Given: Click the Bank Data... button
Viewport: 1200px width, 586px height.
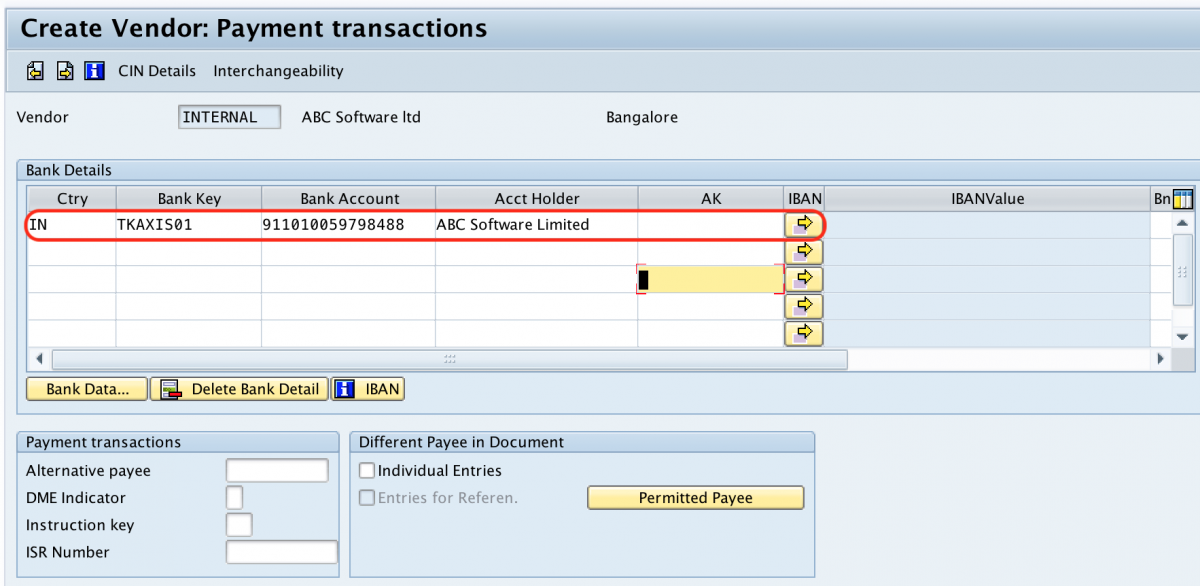Looking at the screenshot, I should 85,388.
